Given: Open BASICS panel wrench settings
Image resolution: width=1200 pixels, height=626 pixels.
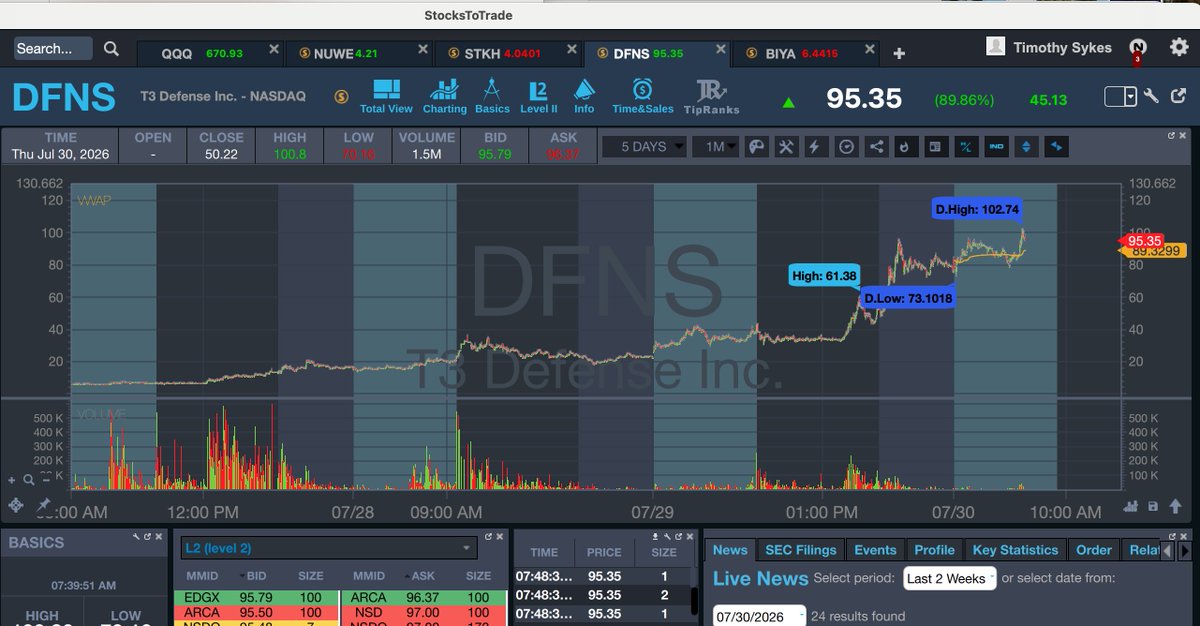Looking at the screenshot, I should [136, 537].
